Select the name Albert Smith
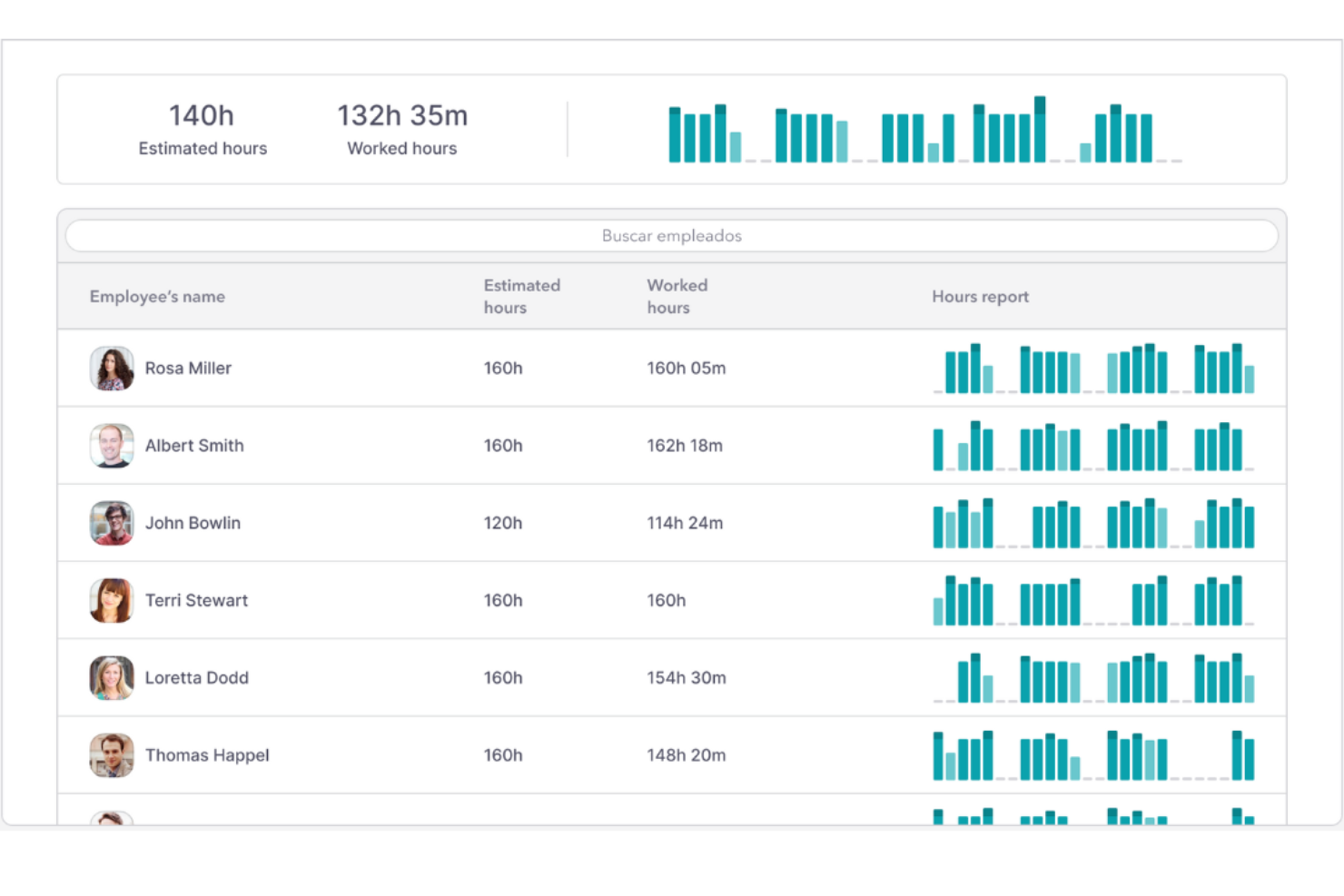 click(194, 446)
